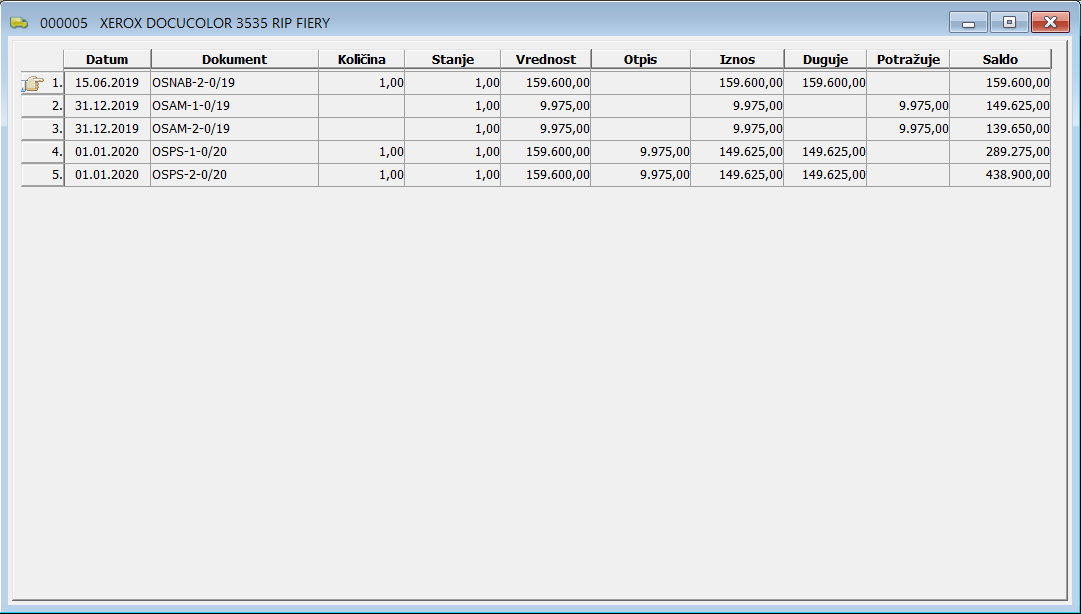The height and width of the screenshot is (614, 1081).
Task: Sort by the Datum column header
Action: coord(107,59)
